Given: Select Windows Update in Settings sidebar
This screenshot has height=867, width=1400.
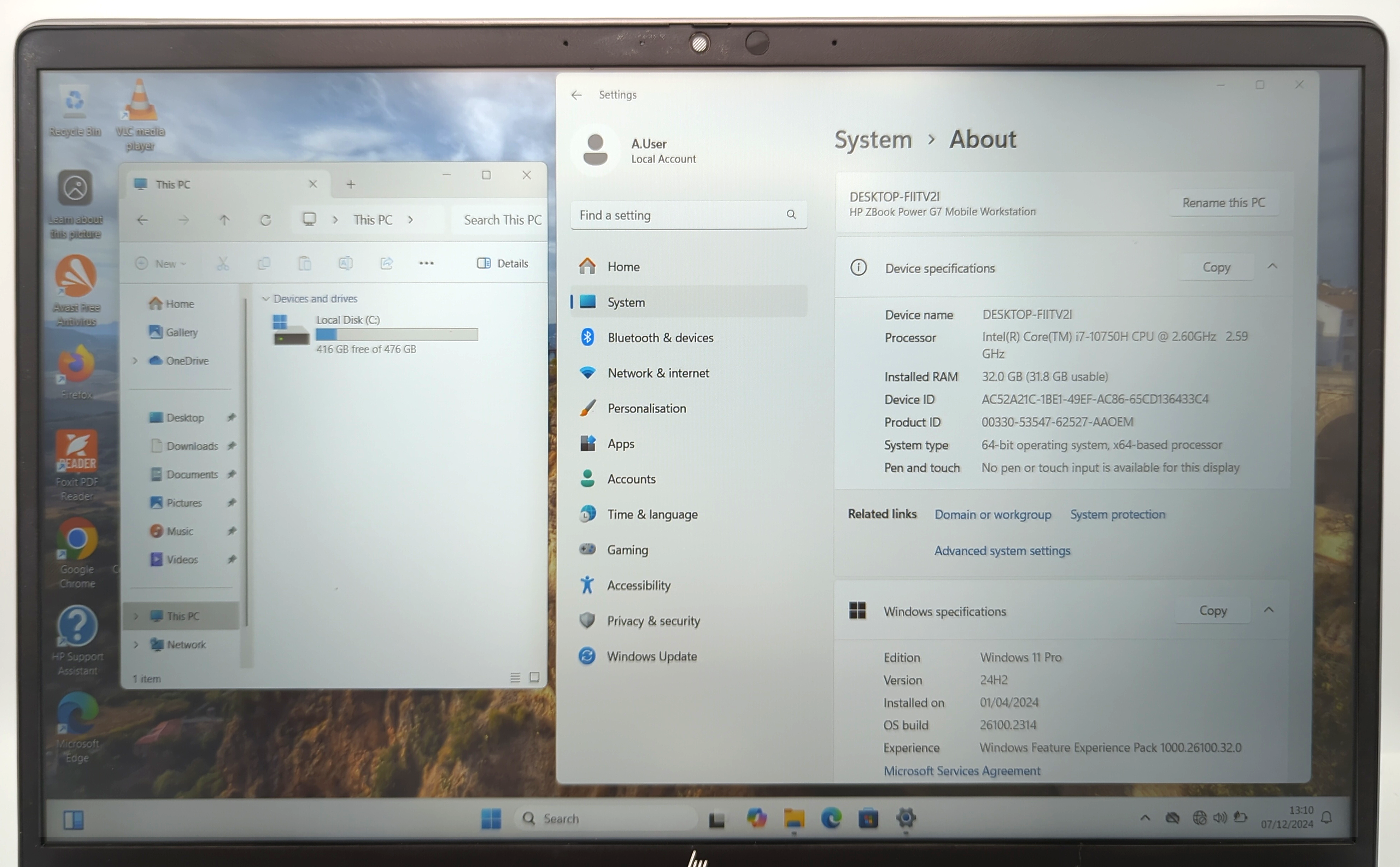Looking at the screenshot, I should [689, 656].
